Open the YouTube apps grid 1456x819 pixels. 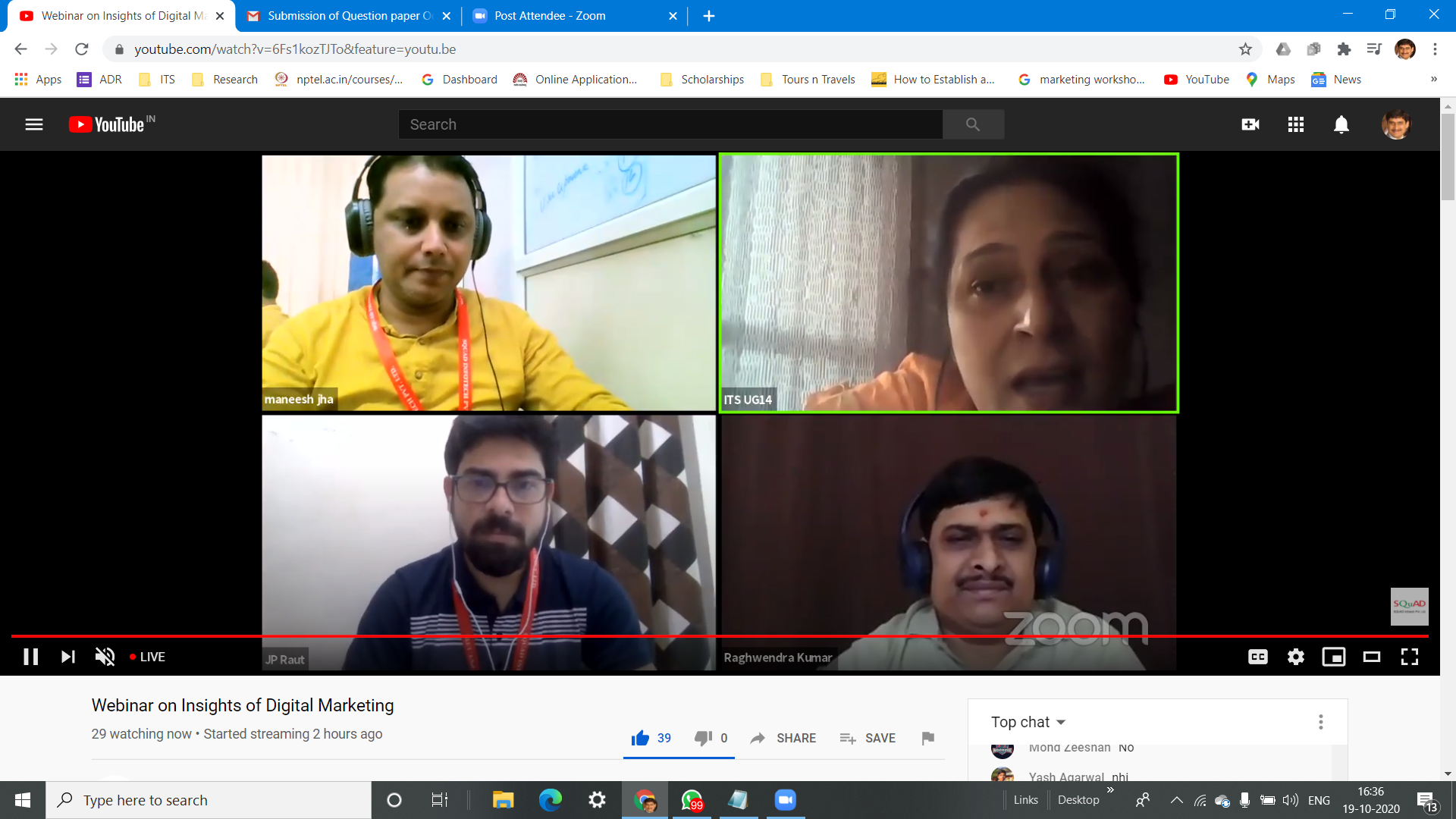[1296, 124]
